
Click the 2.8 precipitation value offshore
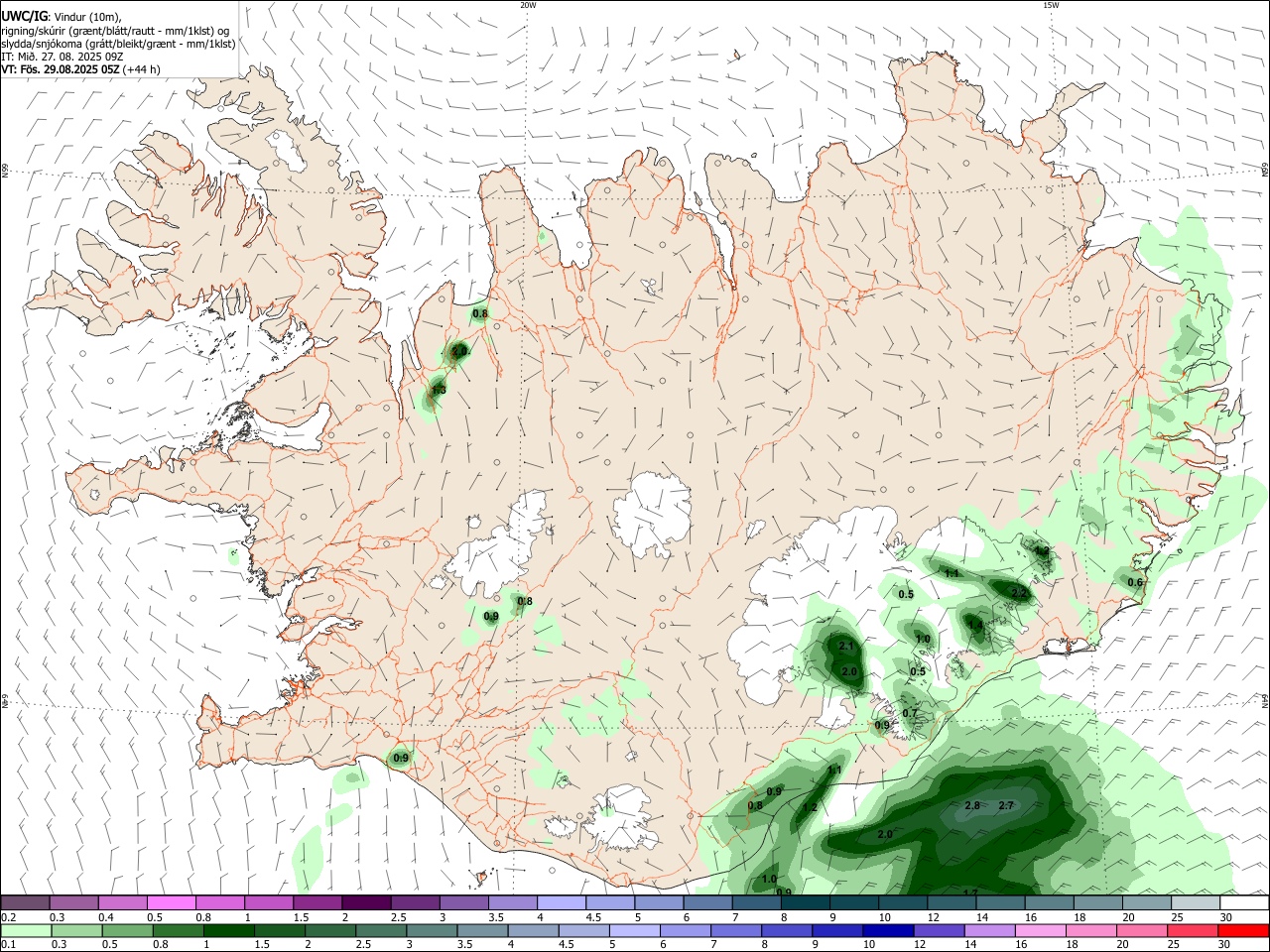click(972, 805)
